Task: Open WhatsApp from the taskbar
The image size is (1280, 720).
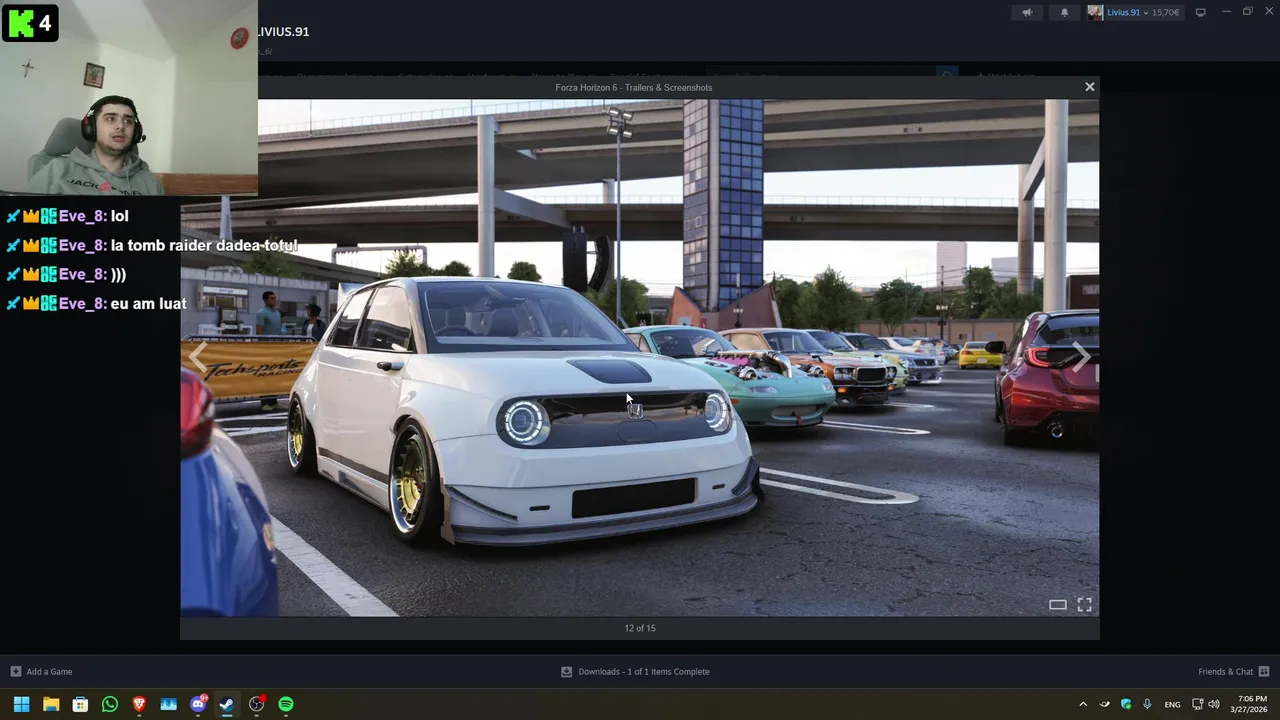Action: [x=110, y=704]
